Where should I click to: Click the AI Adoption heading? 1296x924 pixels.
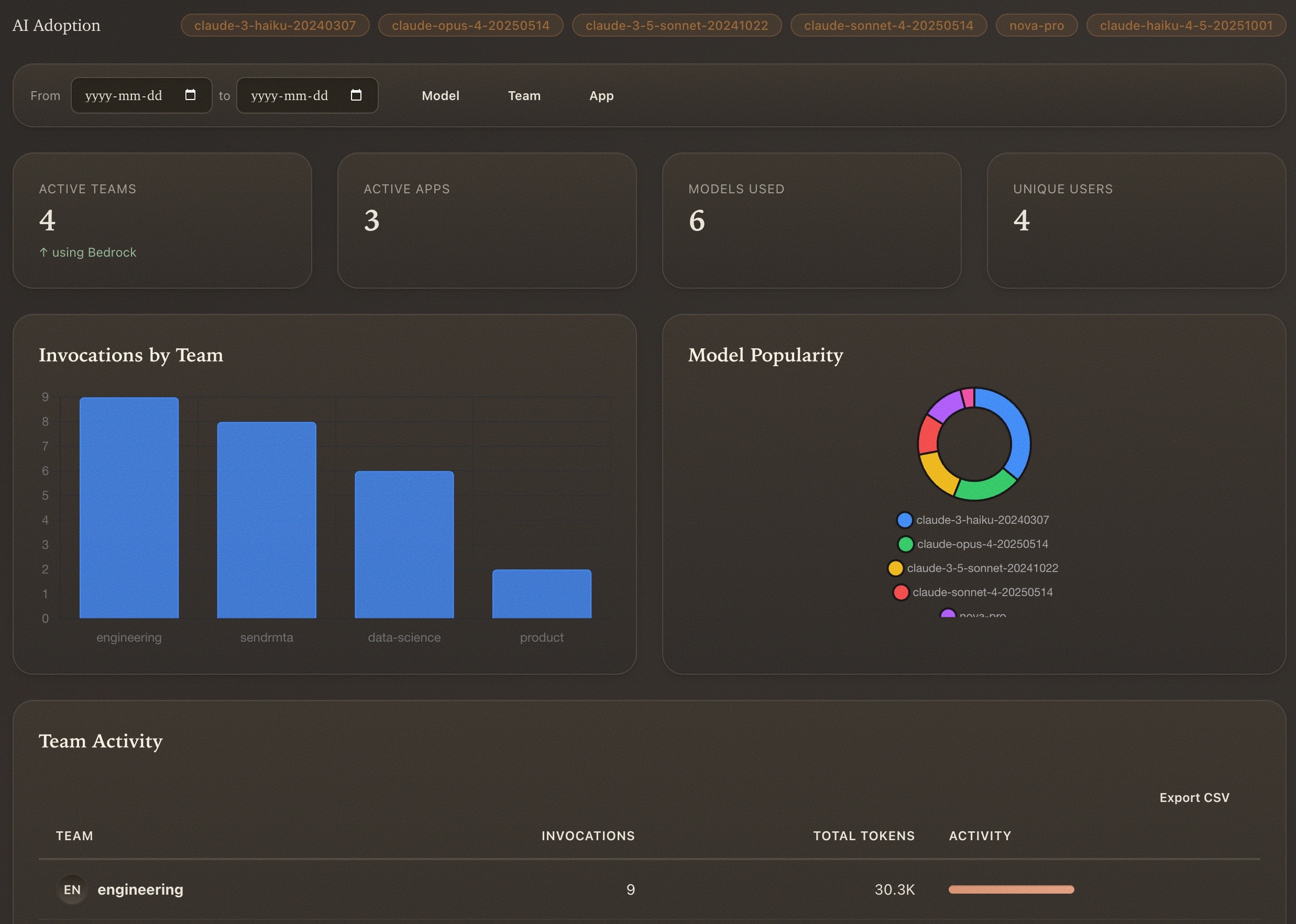tap(57, 25)
